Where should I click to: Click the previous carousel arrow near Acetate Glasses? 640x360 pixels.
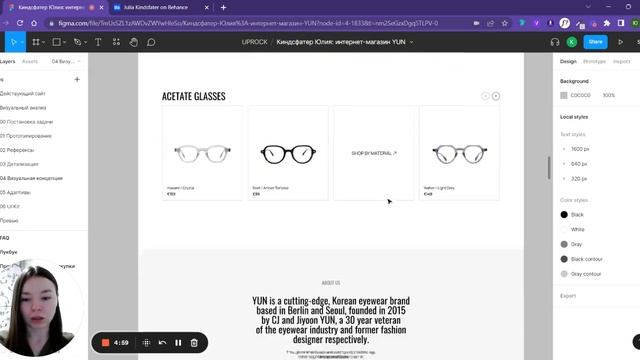pos(485,96)
